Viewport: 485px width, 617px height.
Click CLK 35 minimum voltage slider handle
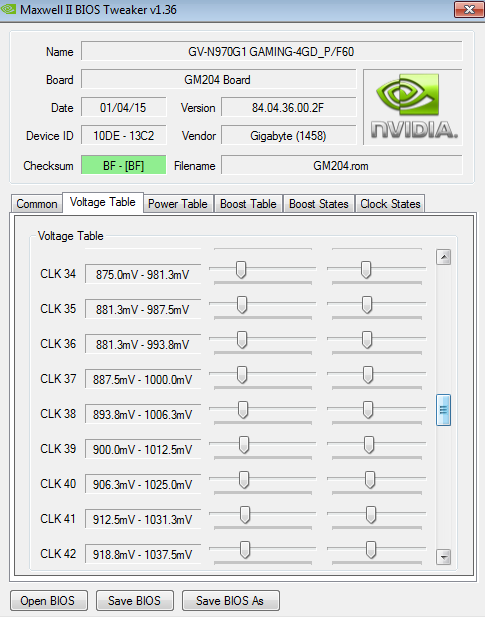(x=242, y=305)
